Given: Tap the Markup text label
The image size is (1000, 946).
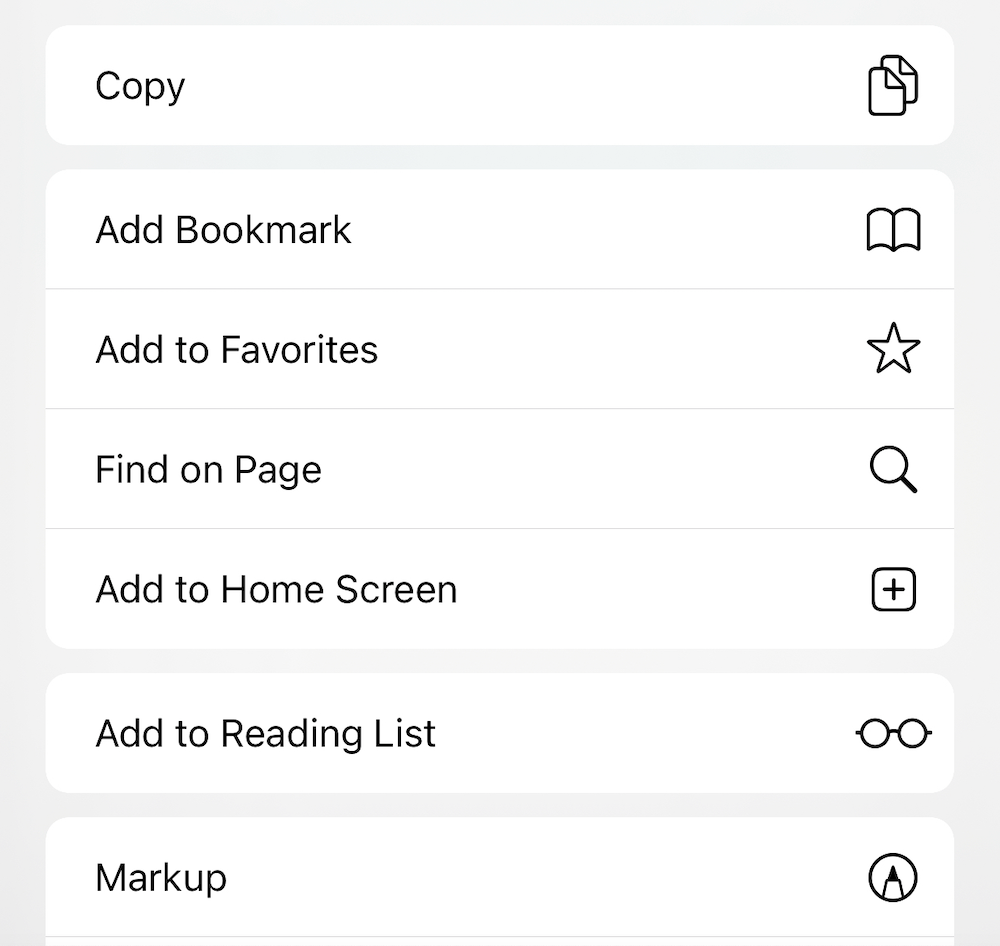Looking at the screenshot, I should pyautogui.click(x=161, y=878).
